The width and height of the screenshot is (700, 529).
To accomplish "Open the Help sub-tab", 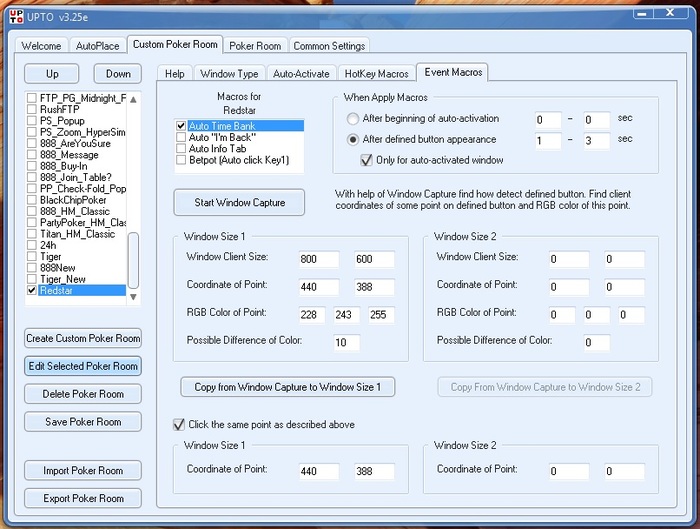I will pyautogui.click(x=175, y=74).
